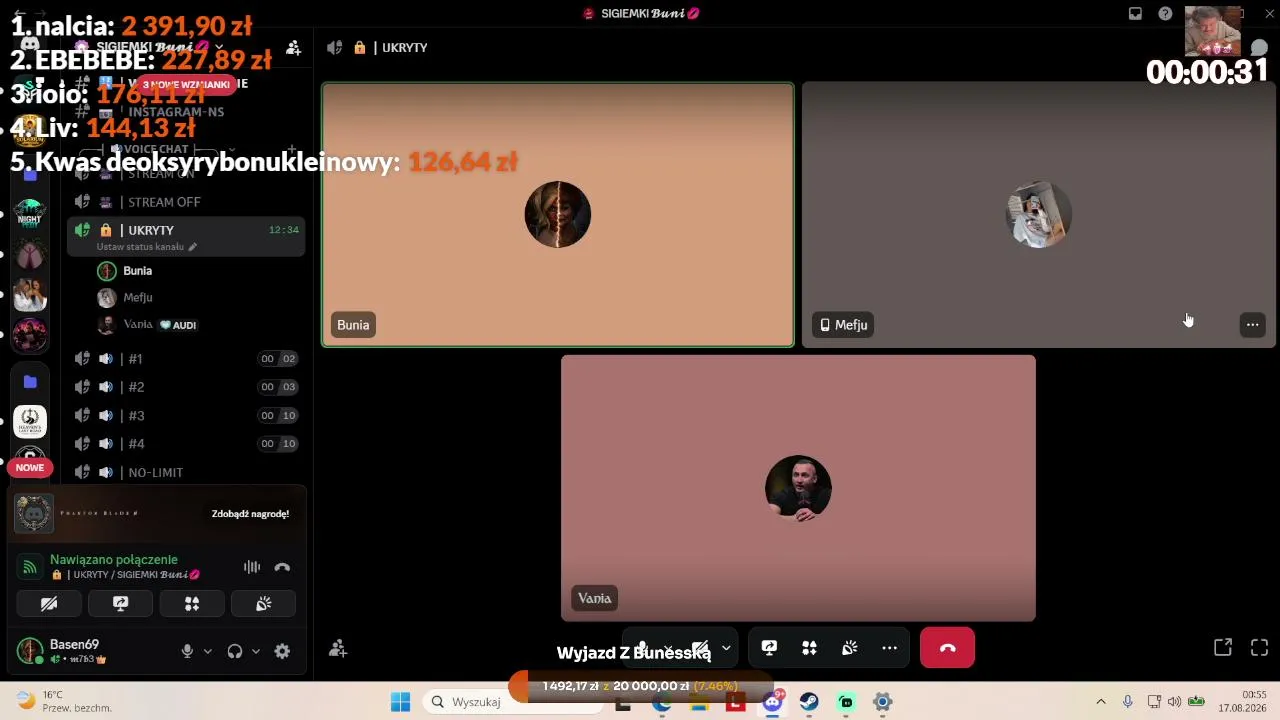Select Mefju in the voice member list

point(198,297)
